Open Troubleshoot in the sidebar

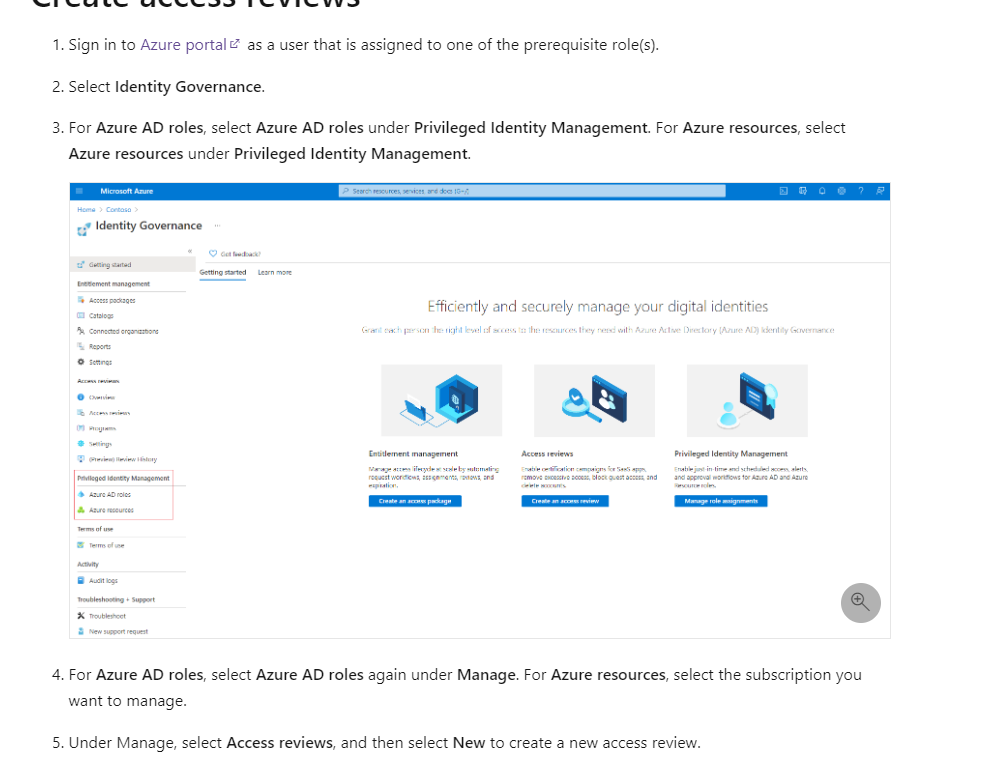coord(107,616)
